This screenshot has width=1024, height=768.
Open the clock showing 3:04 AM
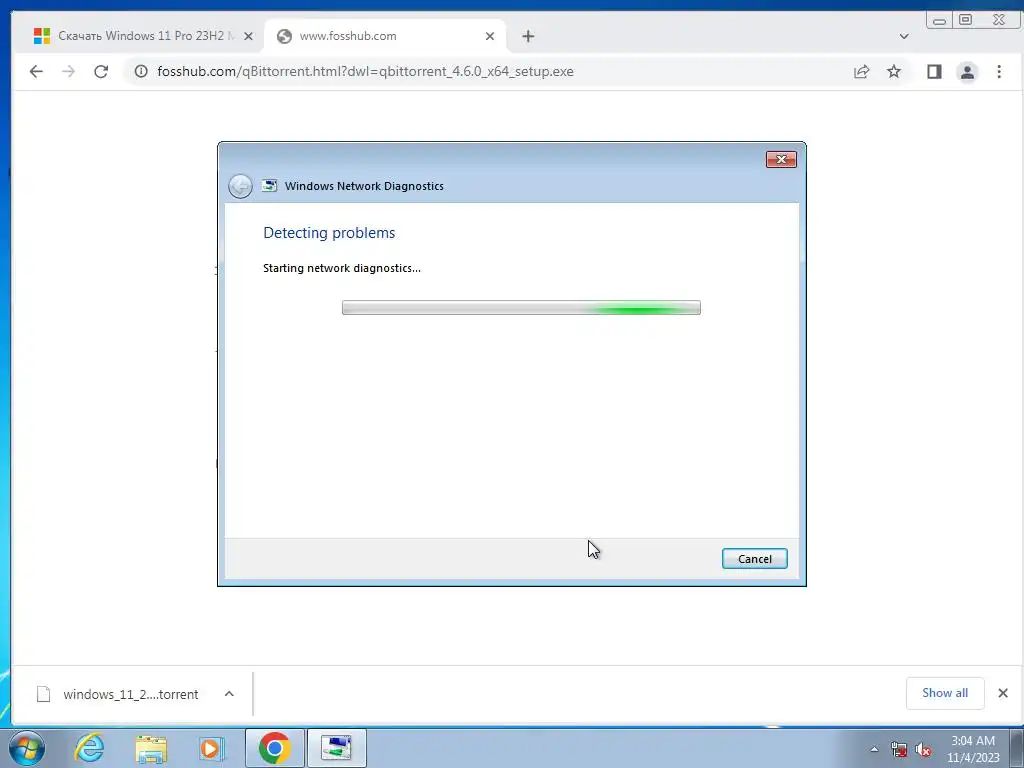[973, 749]
